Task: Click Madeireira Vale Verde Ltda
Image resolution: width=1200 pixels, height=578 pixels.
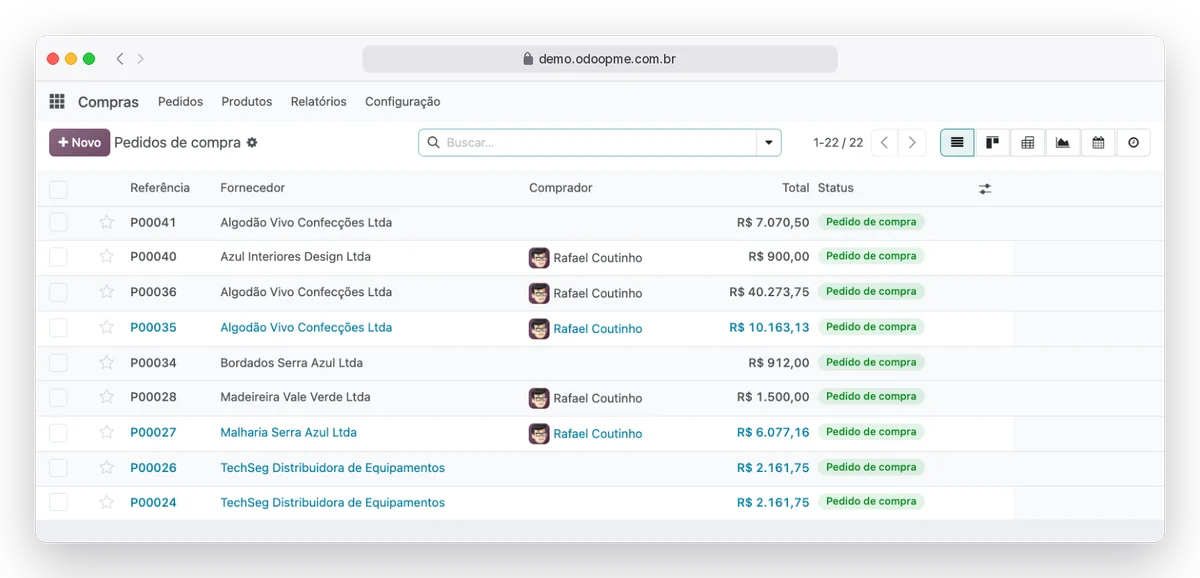Action: pyautogui.click(x=296, y=397)
